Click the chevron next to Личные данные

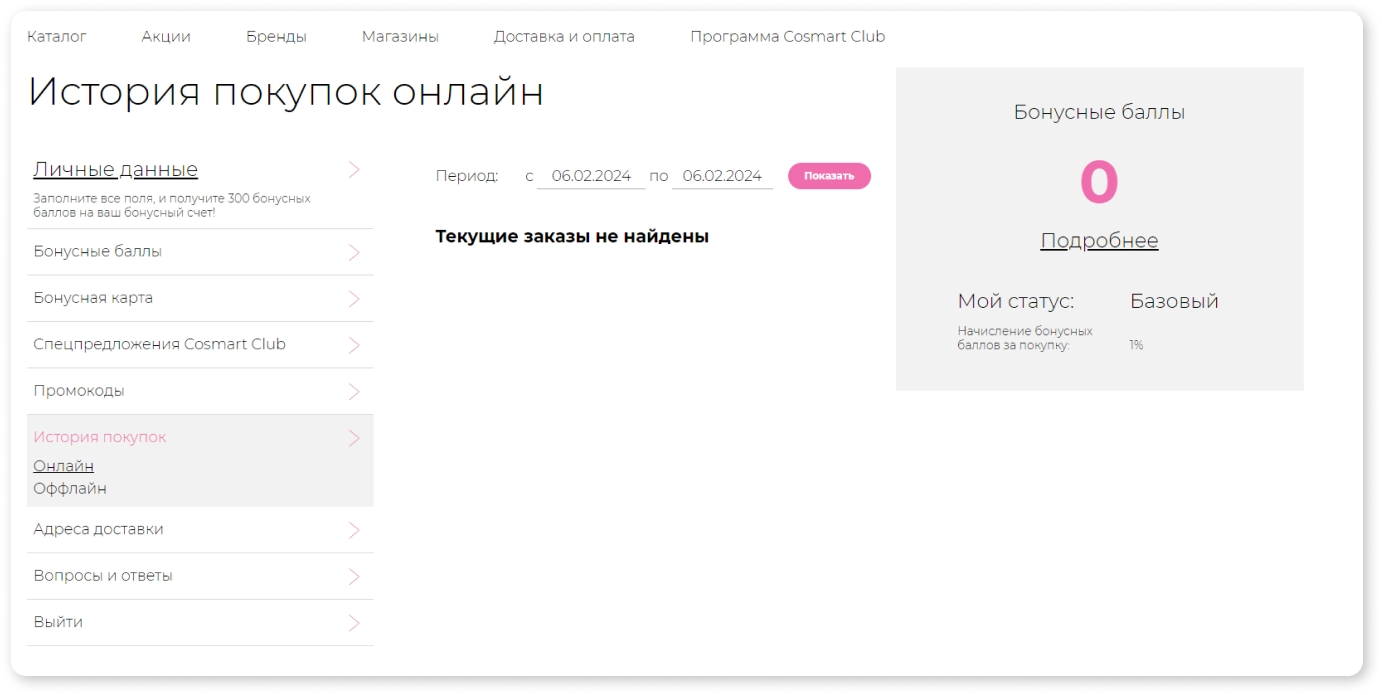[354, 170]
